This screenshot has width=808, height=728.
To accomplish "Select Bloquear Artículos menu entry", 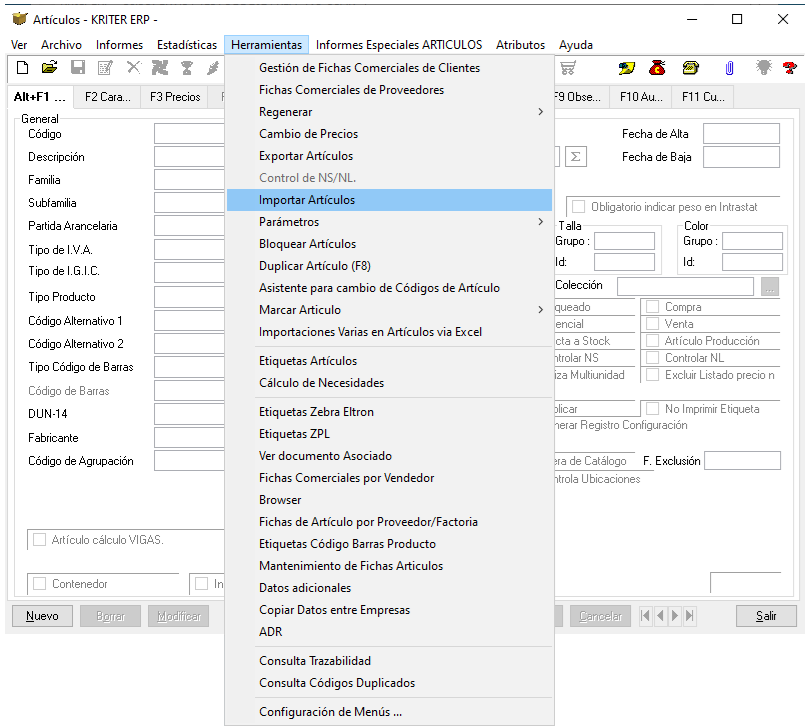I will coord(389,244).
